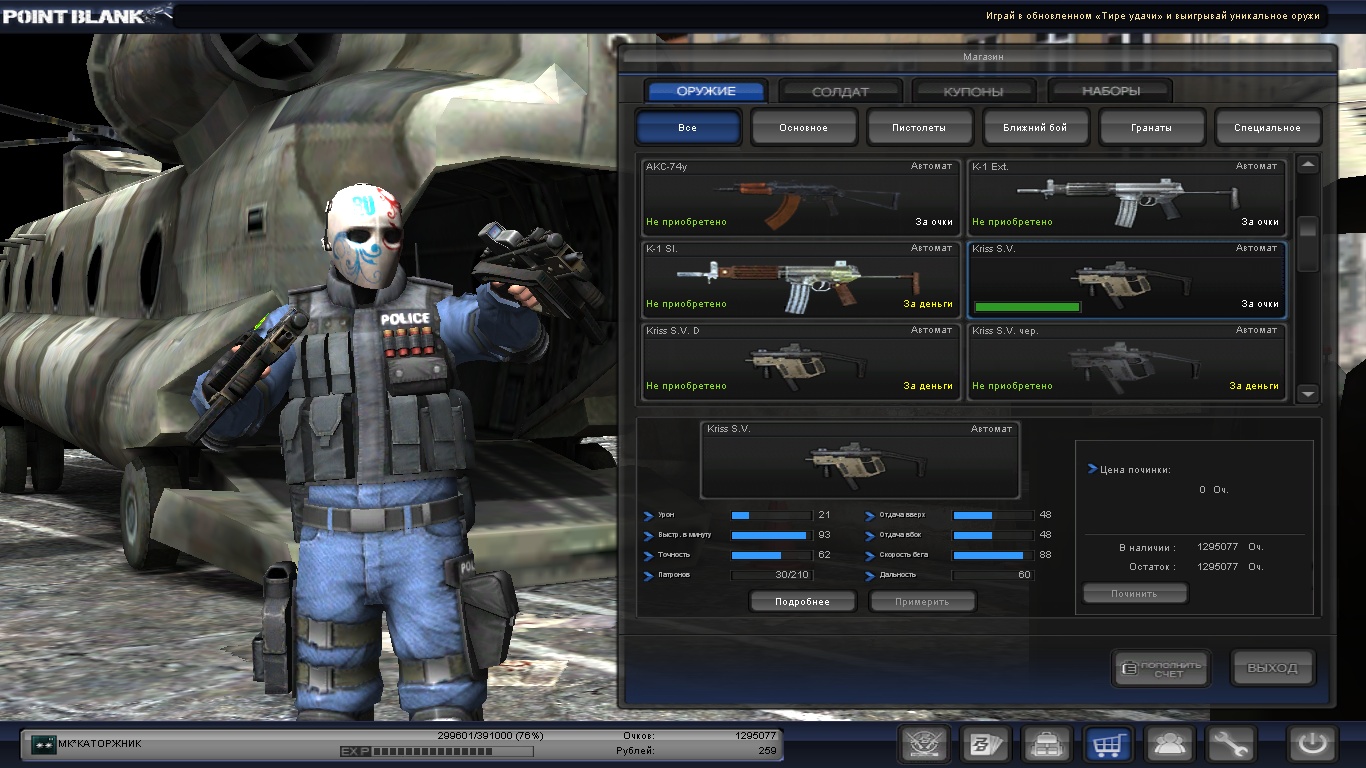The width and height of the screenshot is (1366, 768).
Task: Click the Дальность 60 value
Action: (x=1024, y=575)
